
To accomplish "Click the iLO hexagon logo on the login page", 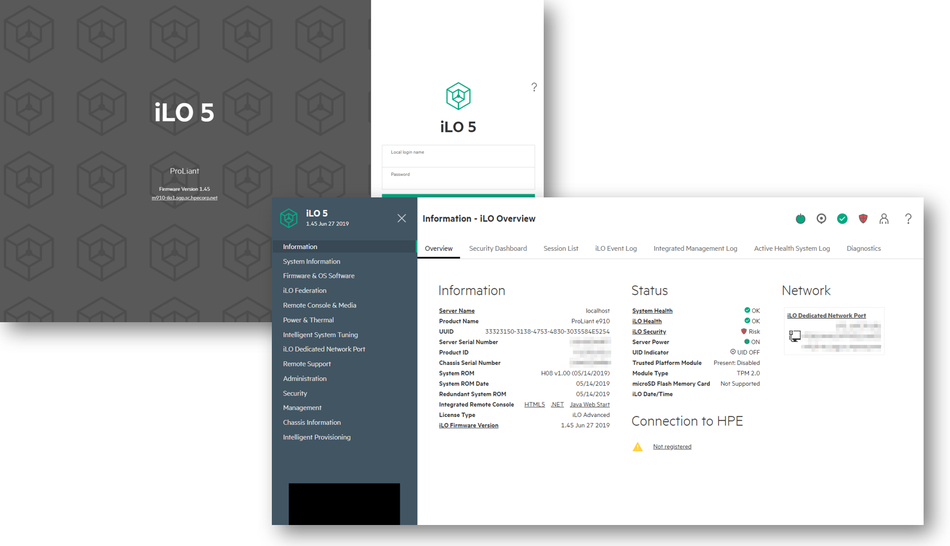I will coord(458,96).
